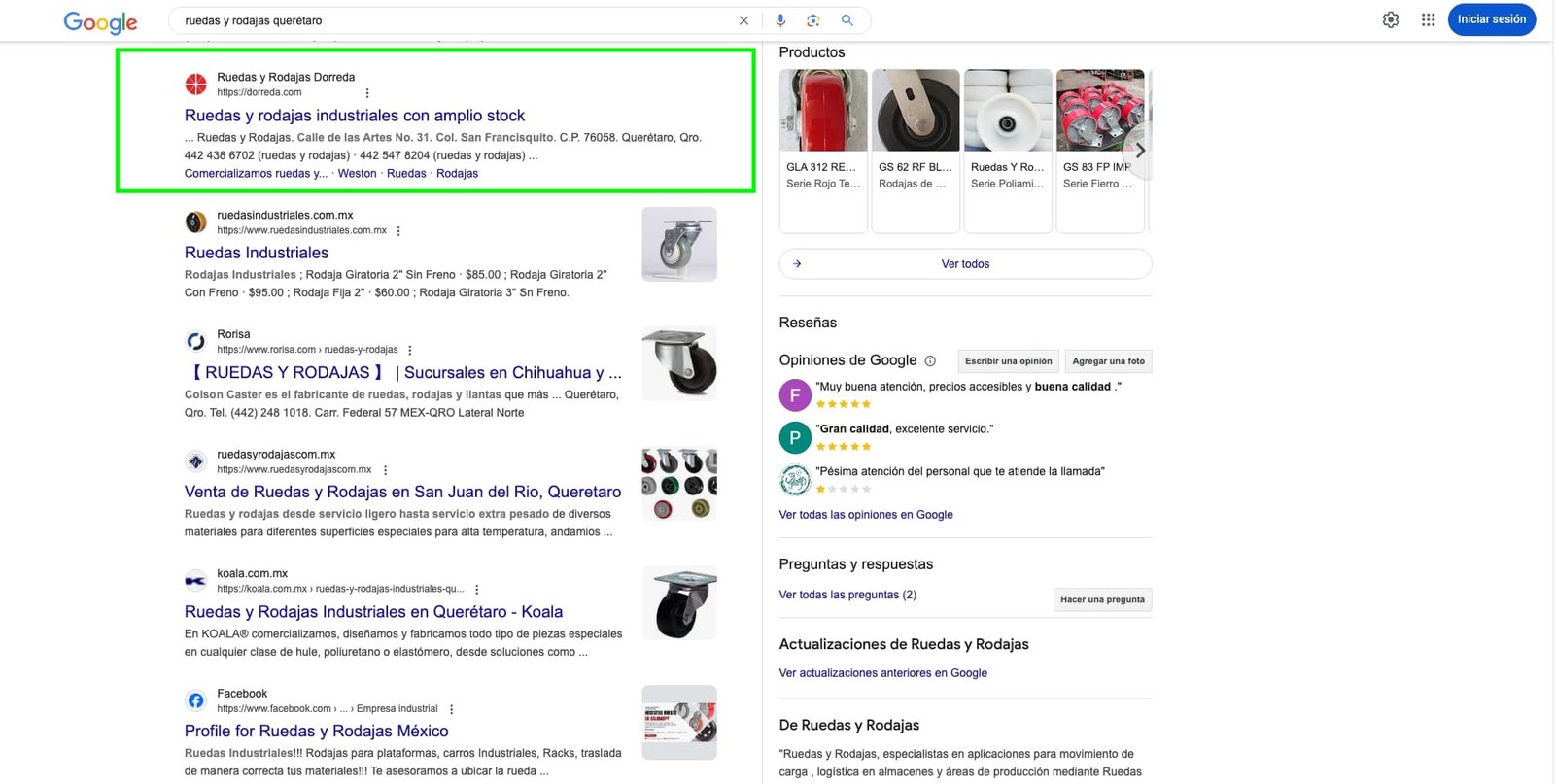Open the Ruedas Y Ro... Serie Poliami product card
This screenshot has height=784, width=1555.
1008,151
